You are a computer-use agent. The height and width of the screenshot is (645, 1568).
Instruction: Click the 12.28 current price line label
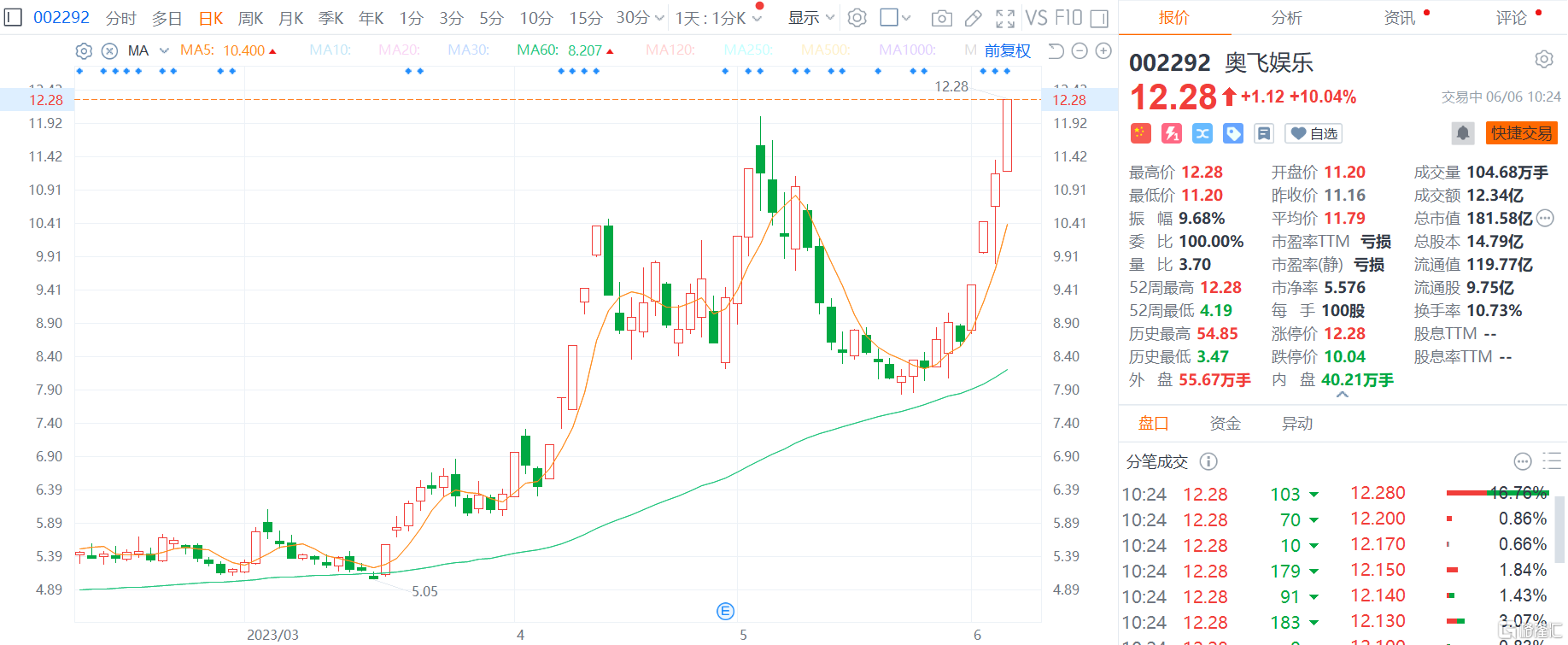[46, 100]
